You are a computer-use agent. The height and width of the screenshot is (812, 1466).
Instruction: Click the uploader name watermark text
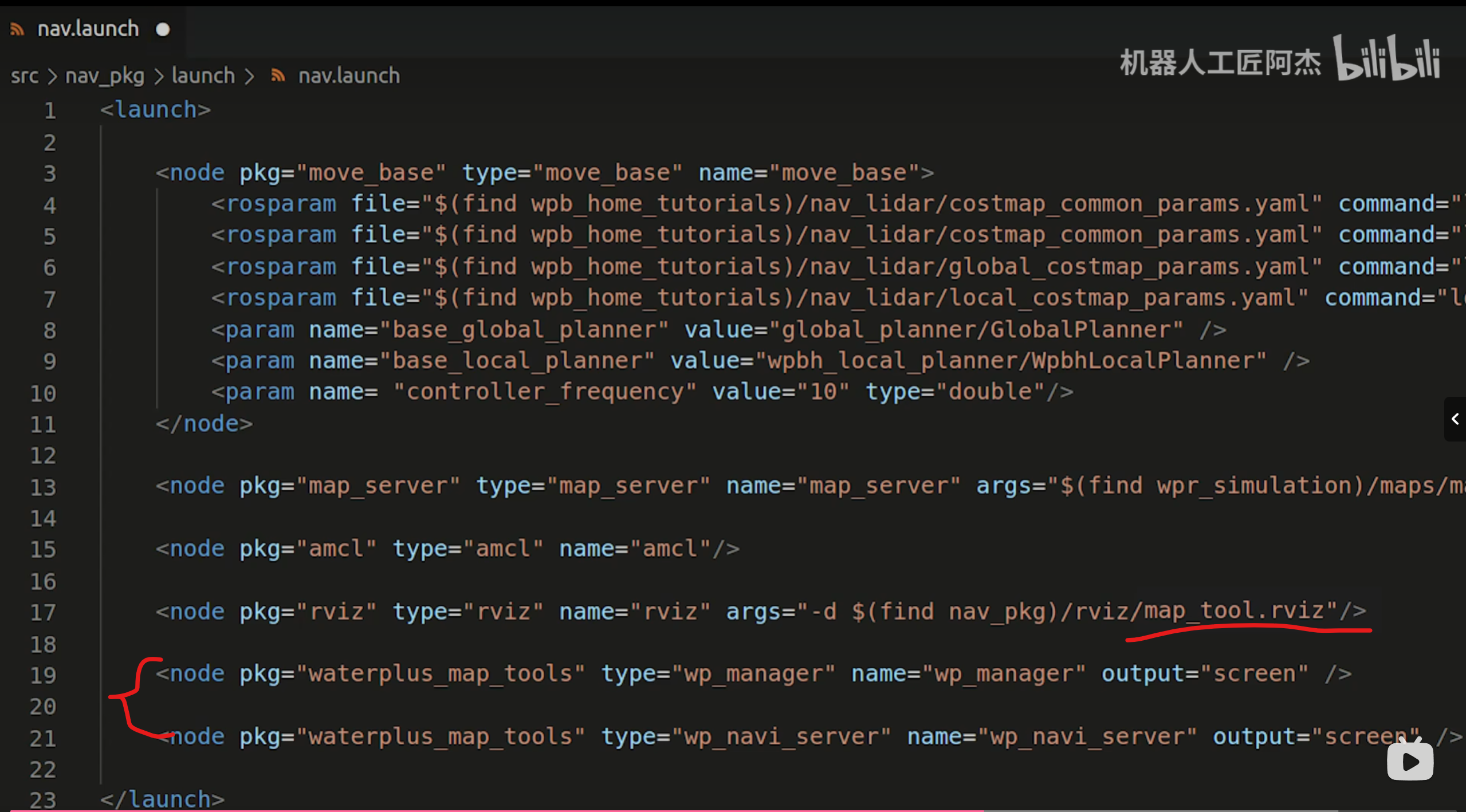coord(1220,62)
